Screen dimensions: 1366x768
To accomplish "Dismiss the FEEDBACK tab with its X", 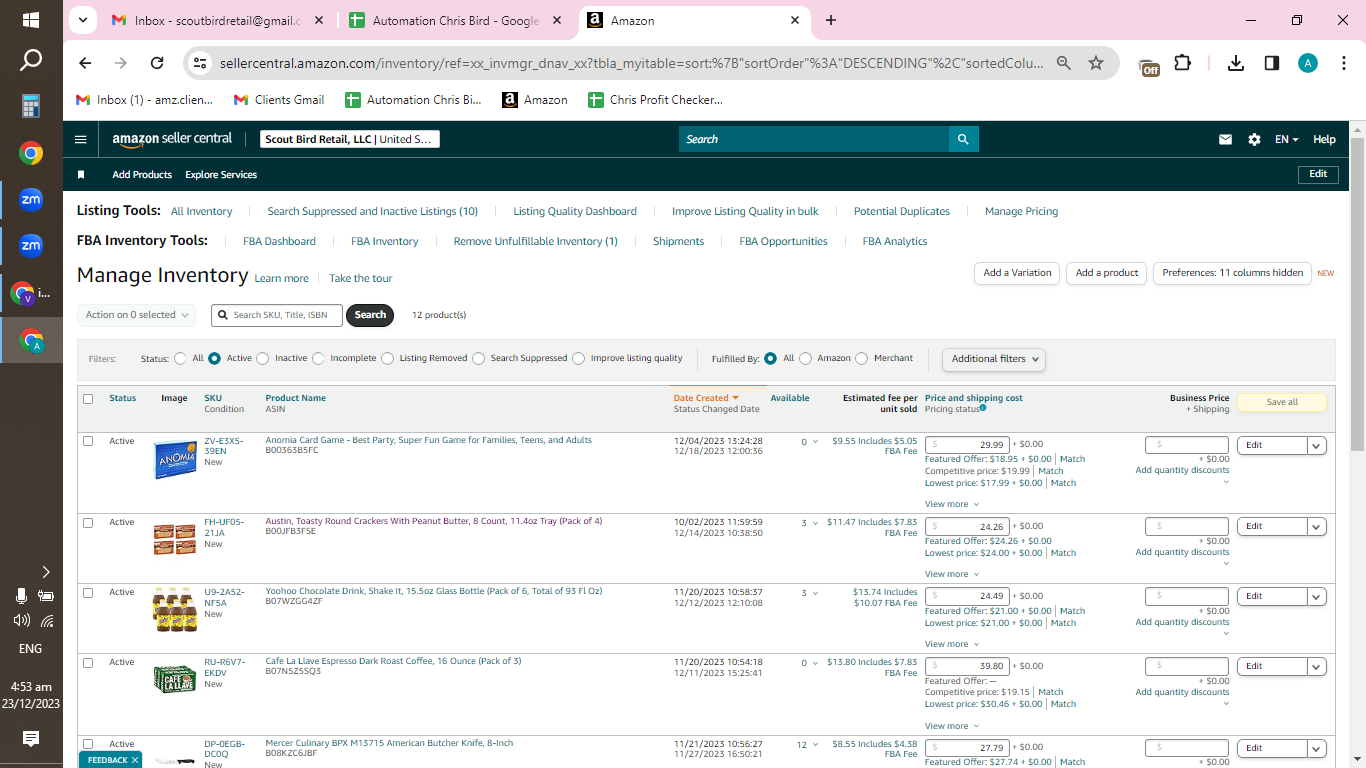I will tap(135, 760).
